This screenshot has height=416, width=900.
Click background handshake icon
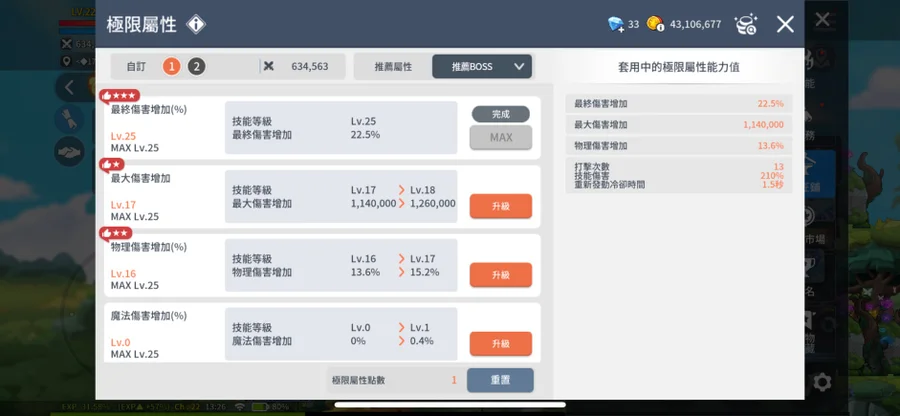click(69, 151)
